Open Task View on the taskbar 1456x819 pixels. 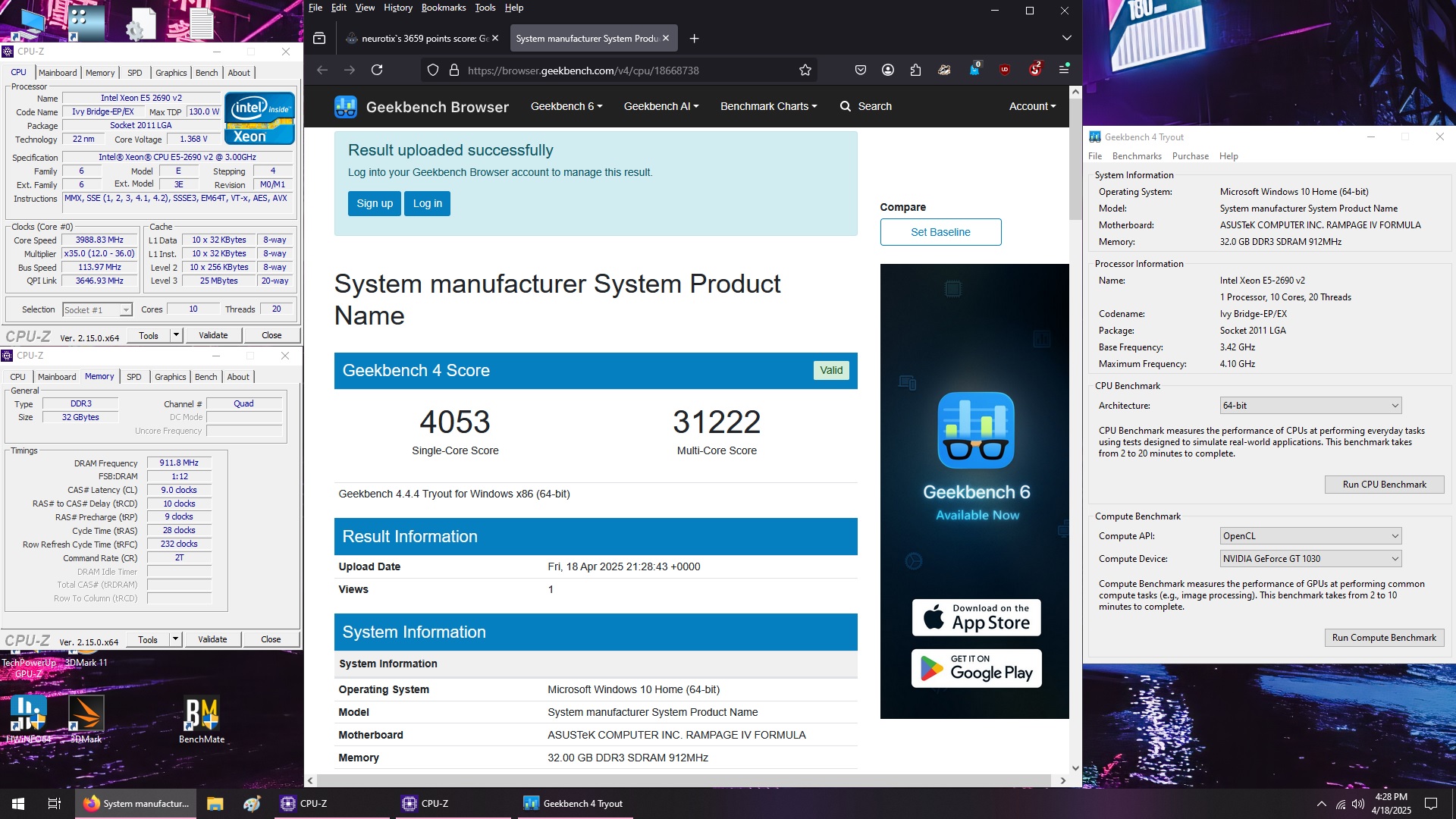[55, 804]
